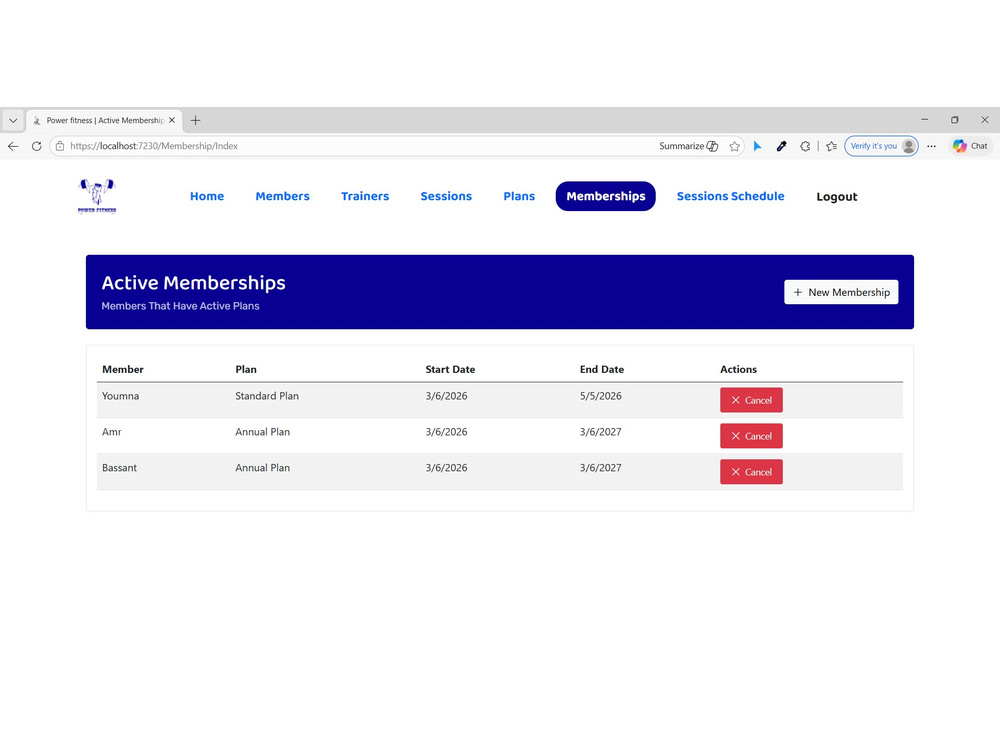Screen dimensions: 1000x750
Task: Click Logout link
Action: point(837,197)
